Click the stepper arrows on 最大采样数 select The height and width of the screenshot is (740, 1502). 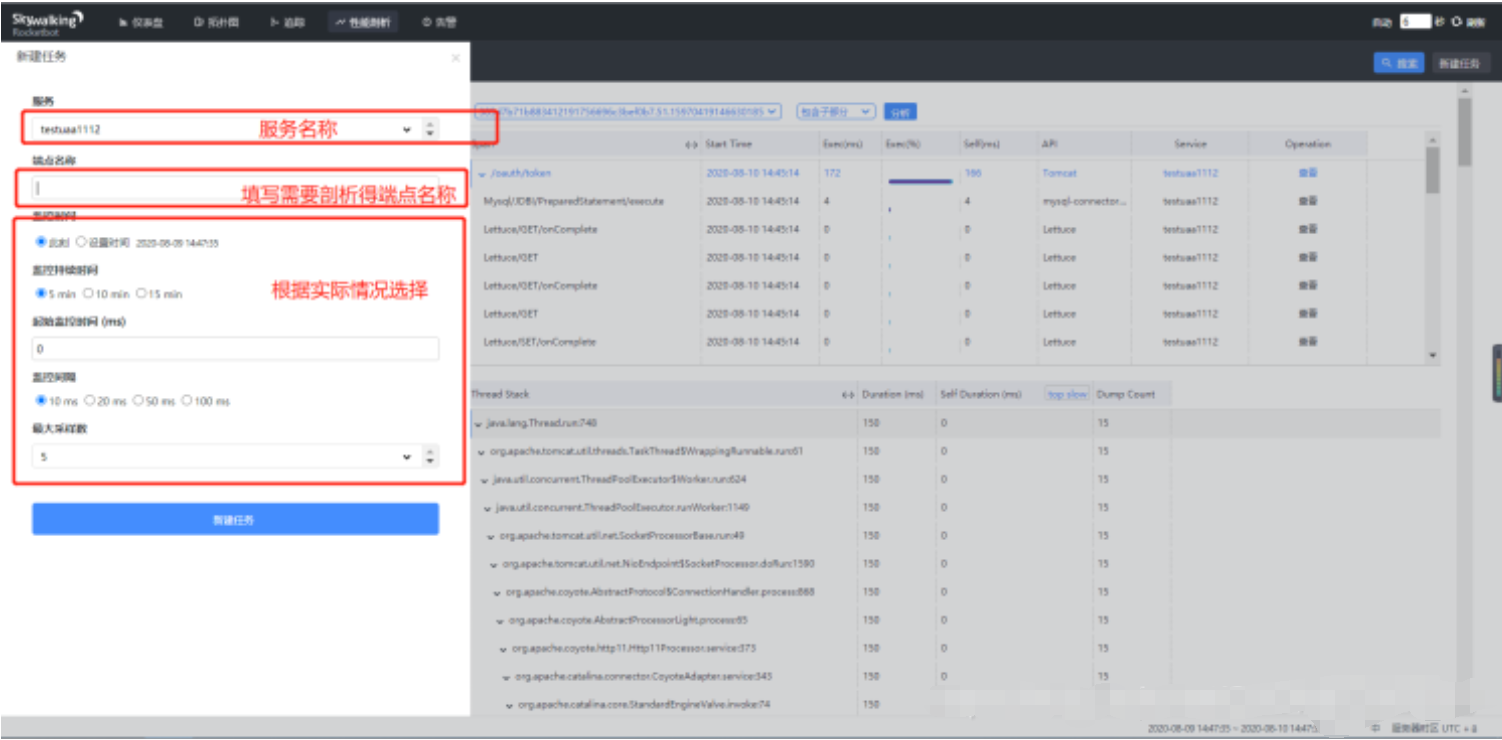[x=430, y=457]
